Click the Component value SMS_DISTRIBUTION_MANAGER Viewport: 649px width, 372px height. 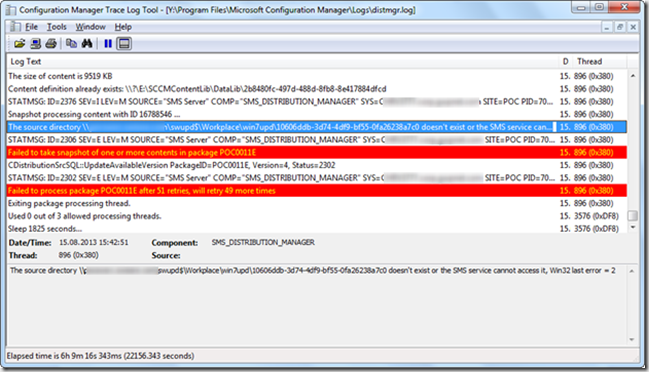tap(263, 242)
